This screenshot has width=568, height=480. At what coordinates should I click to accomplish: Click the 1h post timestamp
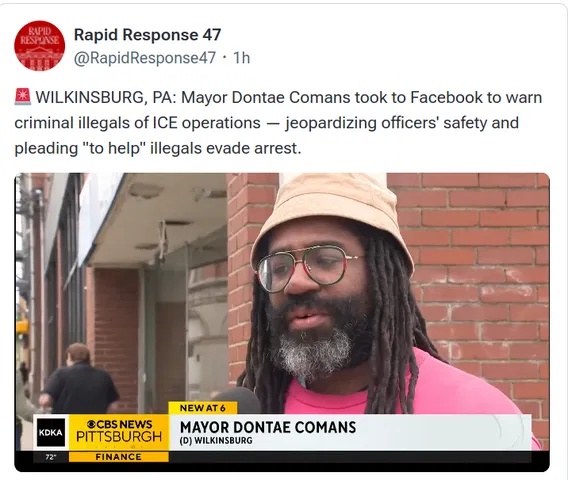[x=241, y=58]
